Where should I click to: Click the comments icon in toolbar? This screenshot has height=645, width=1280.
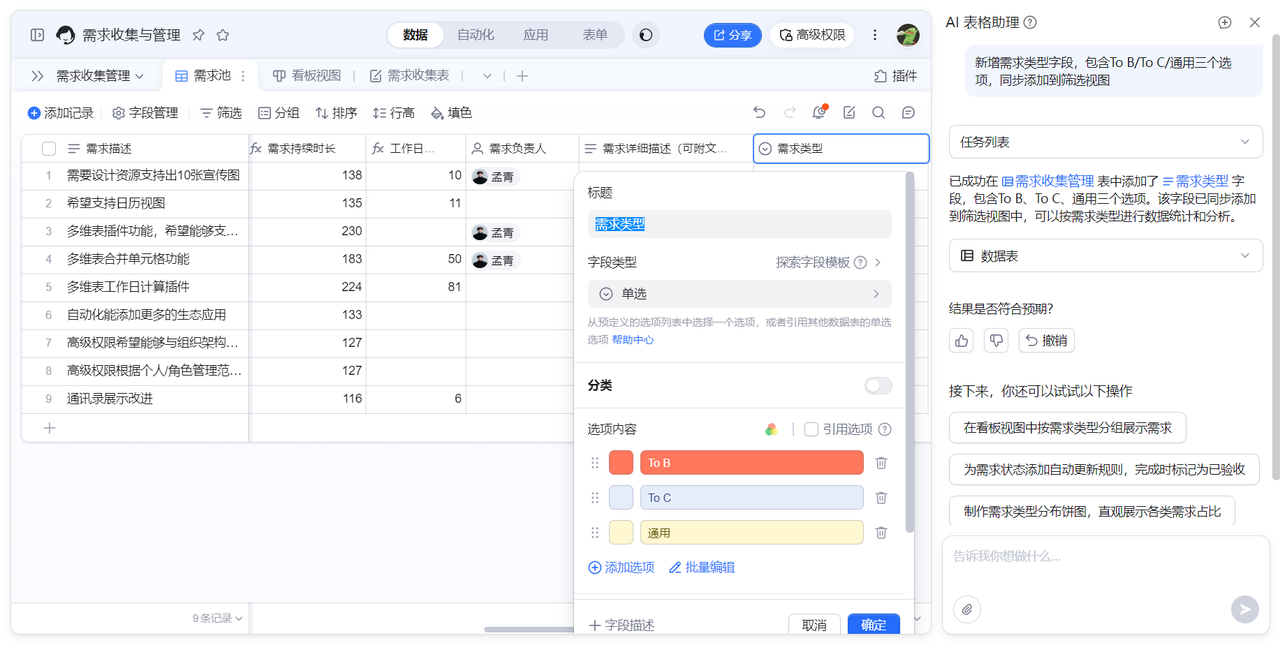908,113
